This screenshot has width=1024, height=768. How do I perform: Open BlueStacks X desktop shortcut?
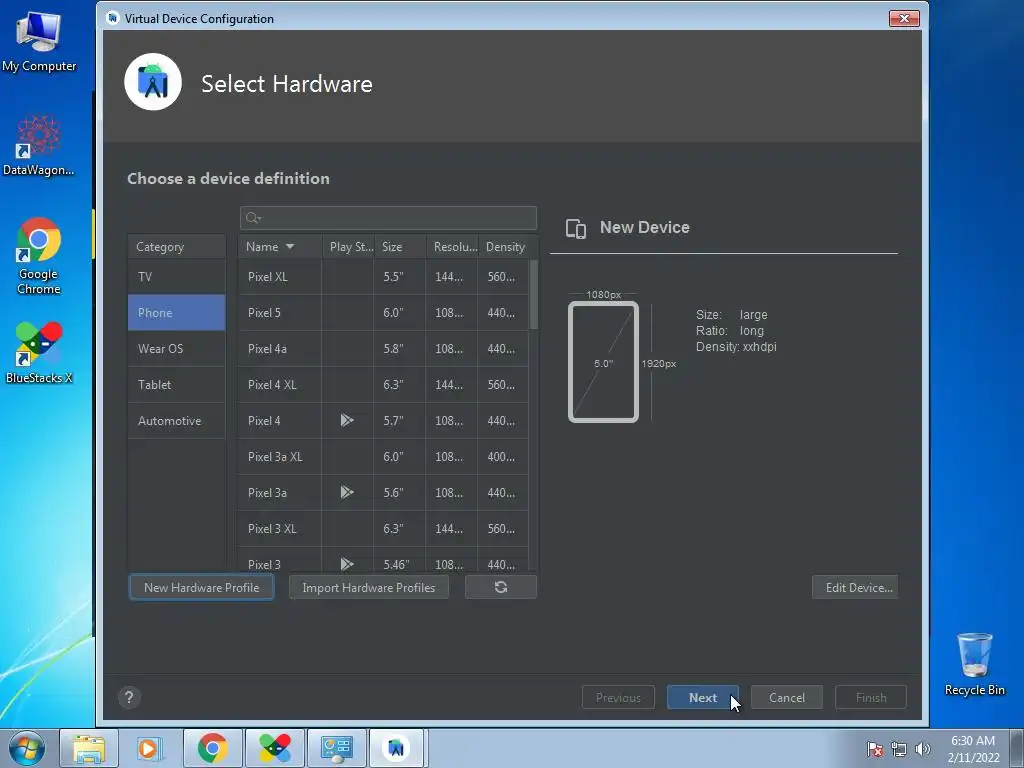pyautogui.click(x=39, y=353)
